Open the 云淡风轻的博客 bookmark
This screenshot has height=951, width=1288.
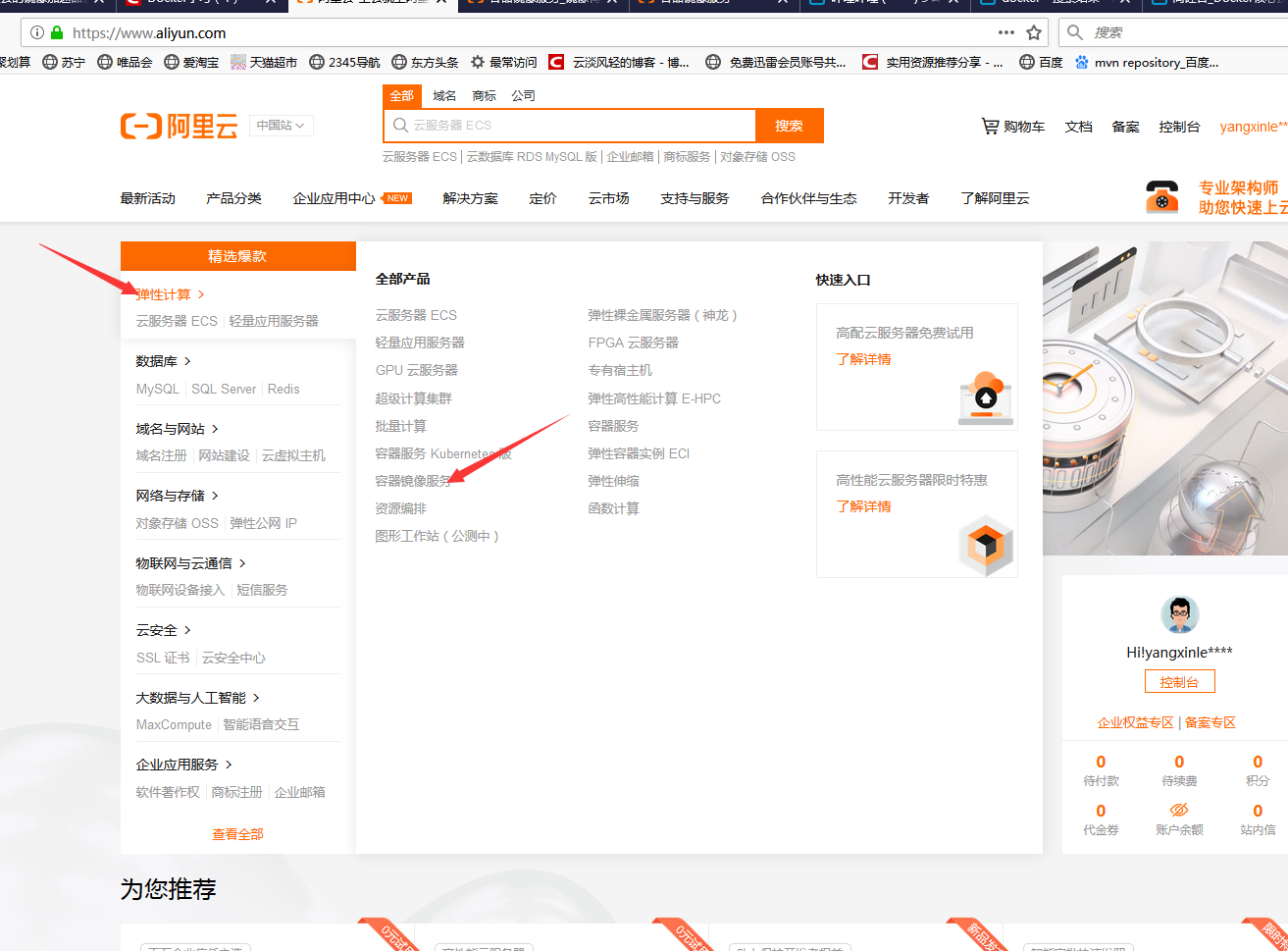[619, 62]
